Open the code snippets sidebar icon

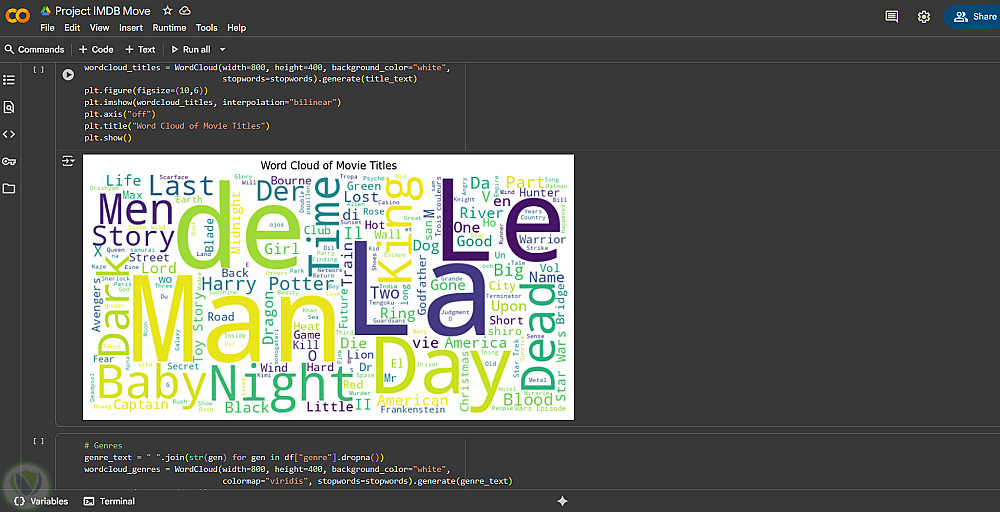(x=8, y=135)
